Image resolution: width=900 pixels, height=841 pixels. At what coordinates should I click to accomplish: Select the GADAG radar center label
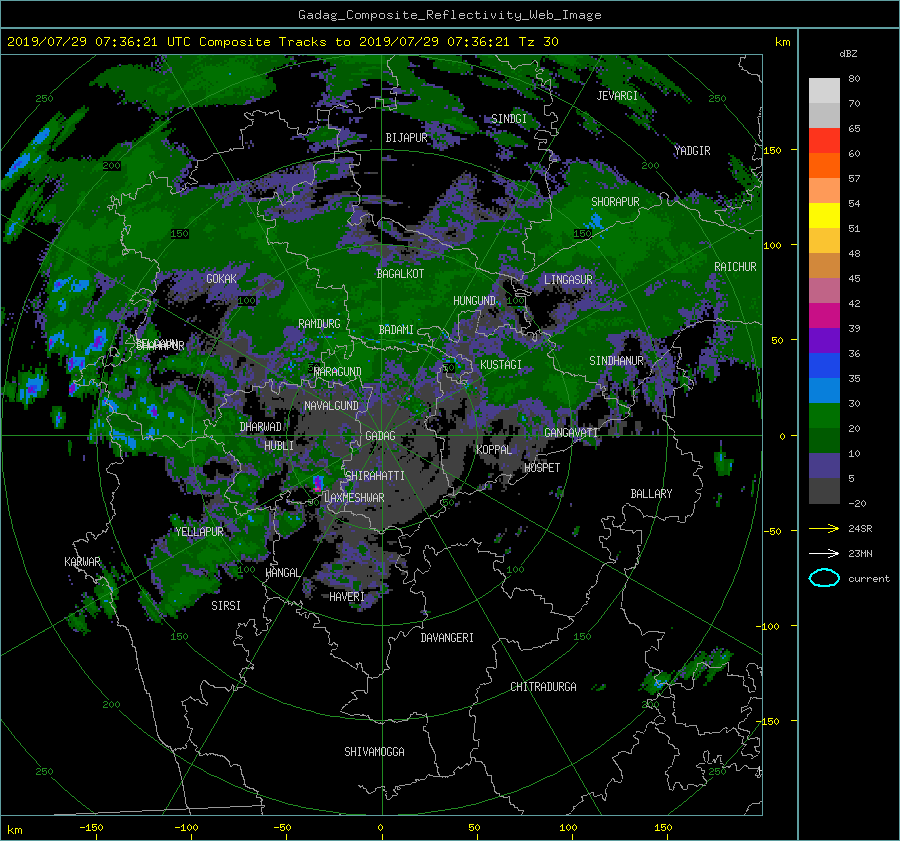(381, 436)
